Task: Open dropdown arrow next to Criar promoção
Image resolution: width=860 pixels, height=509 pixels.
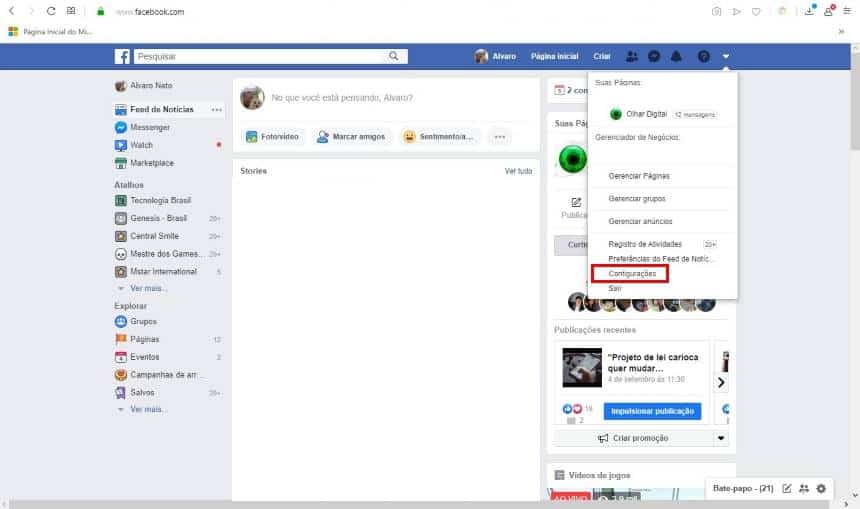Action: pyautogui.click(x=721, y=438)
